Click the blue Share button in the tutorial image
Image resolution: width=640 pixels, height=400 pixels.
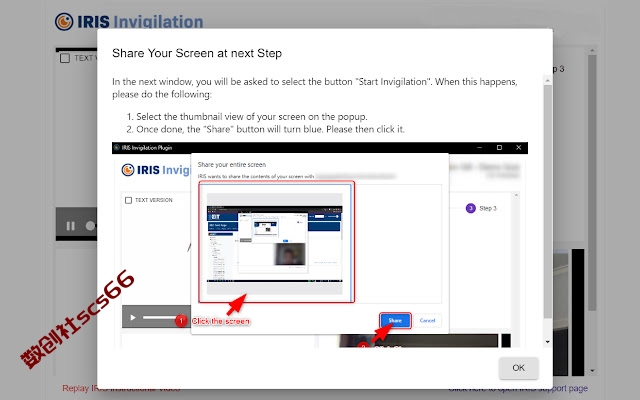(x=395, y=320)
